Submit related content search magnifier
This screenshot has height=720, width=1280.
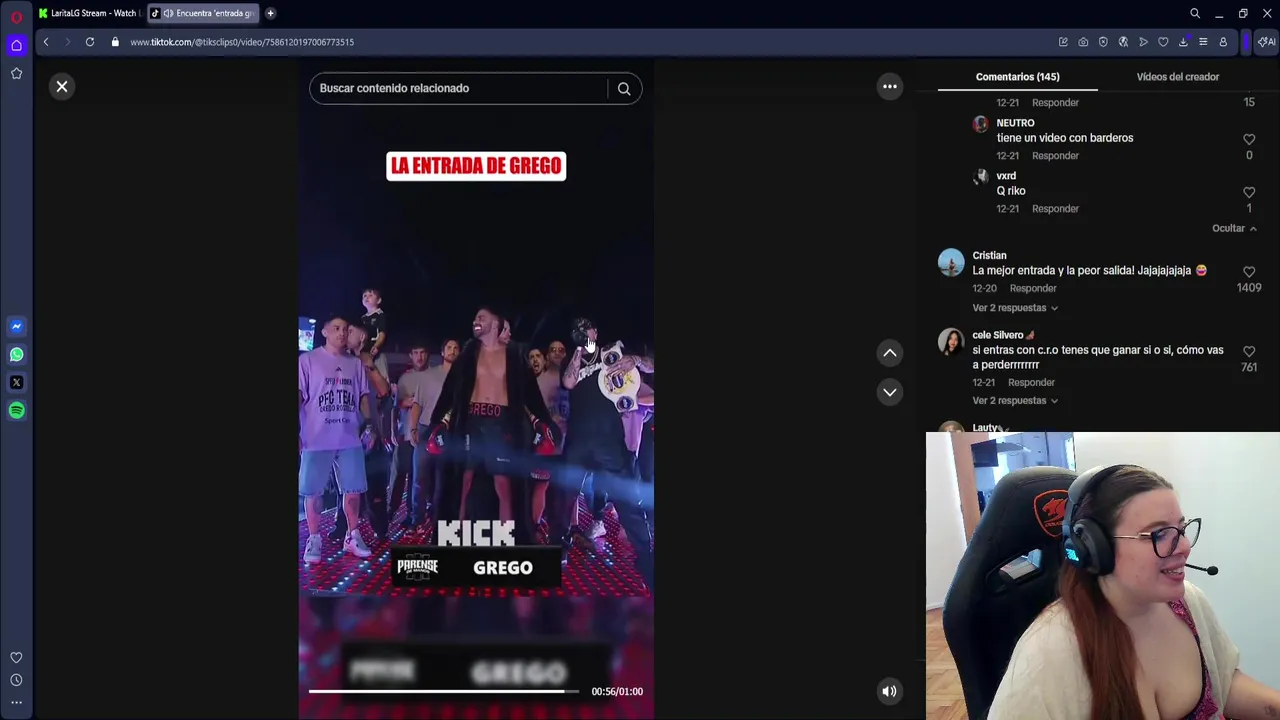click(624, 88)
